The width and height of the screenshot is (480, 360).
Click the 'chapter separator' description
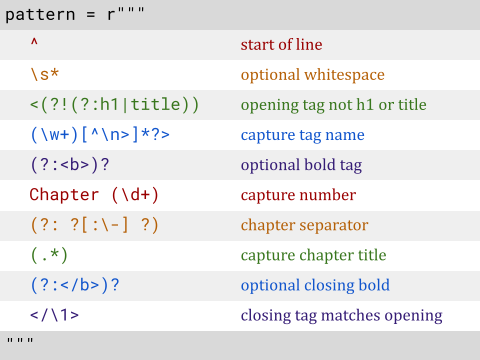coord(304,225)
